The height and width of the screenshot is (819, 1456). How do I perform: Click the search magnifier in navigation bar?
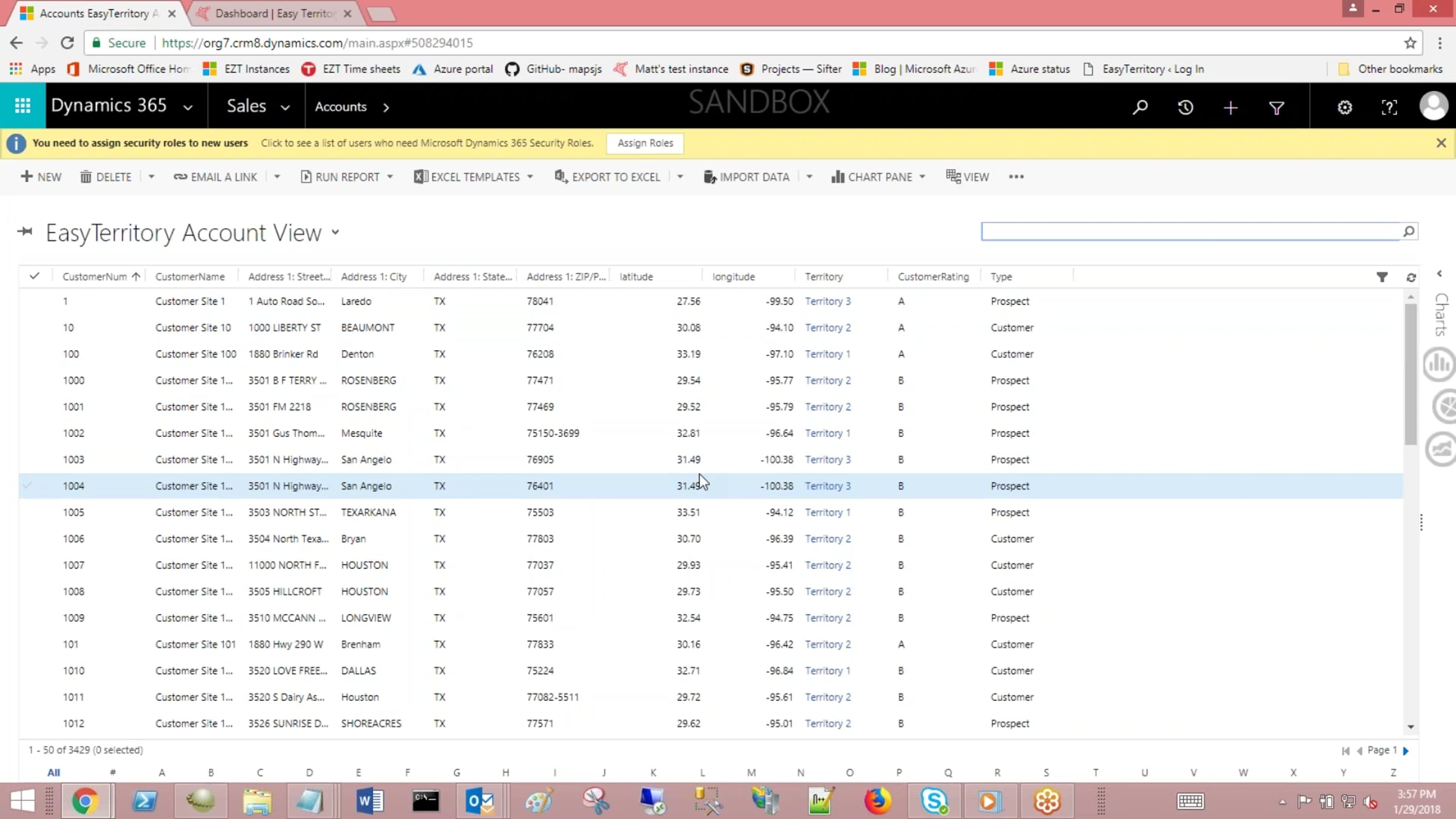(1140, 107)
